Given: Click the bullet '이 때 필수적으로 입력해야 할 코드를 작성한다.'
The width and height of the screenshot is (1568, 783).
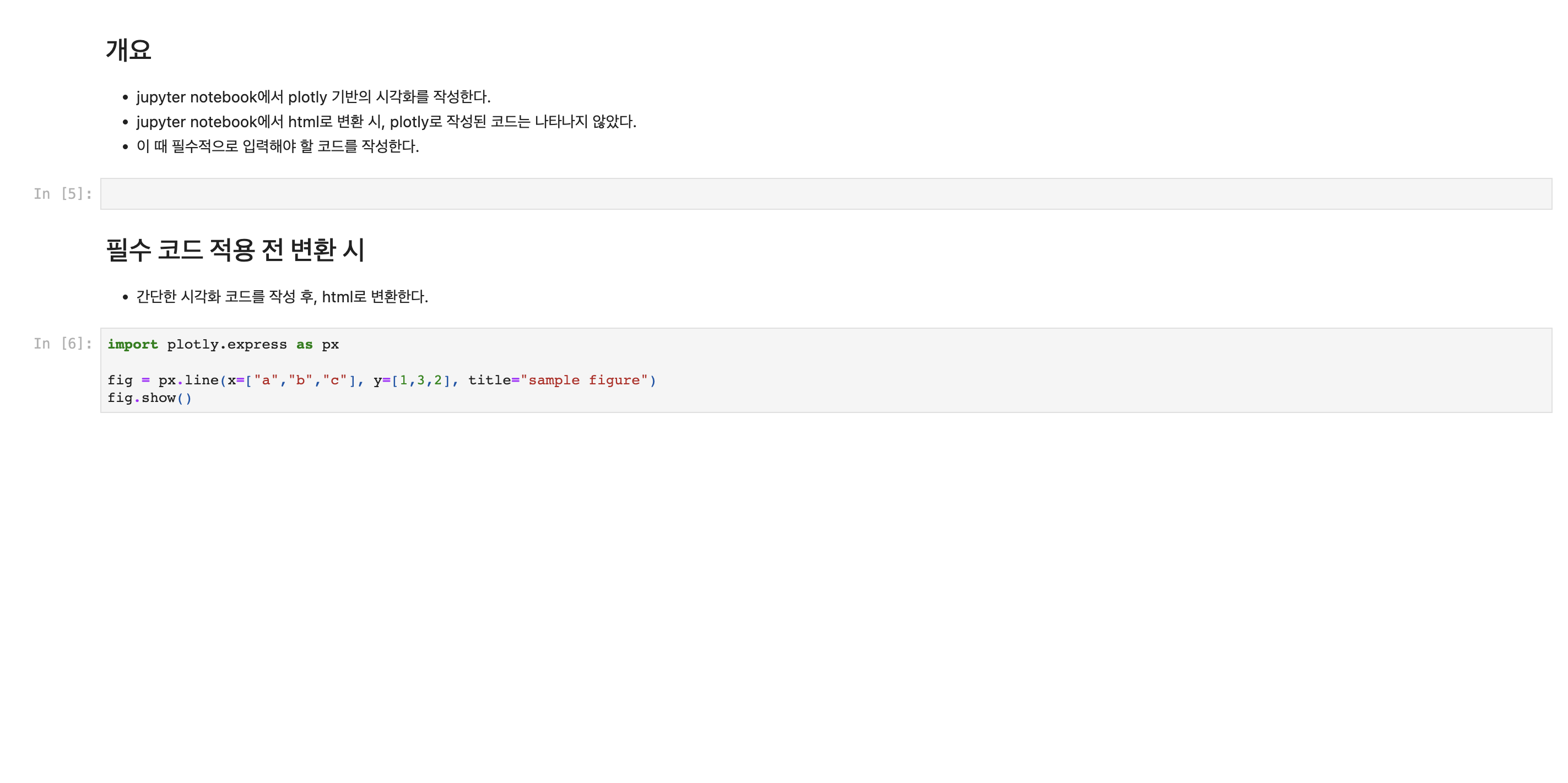Looking at the screenshot, I should [278, 146].
